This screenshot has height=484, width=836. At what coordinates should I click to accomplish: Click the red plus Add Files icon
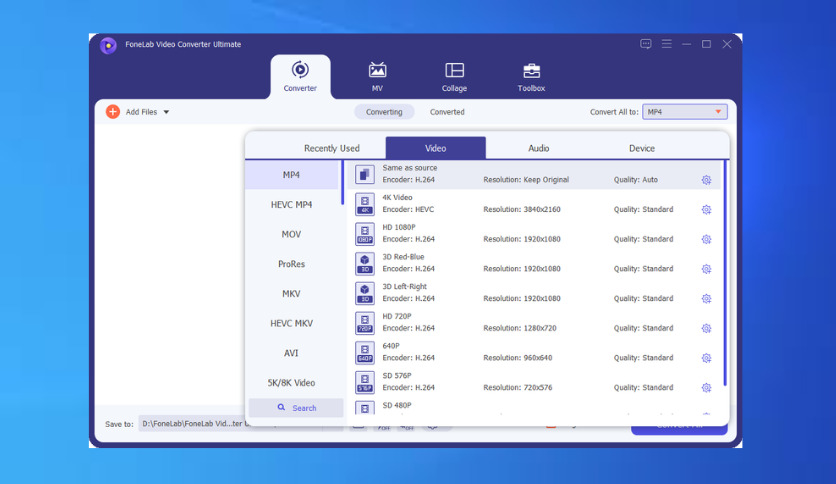coord(112,111)
